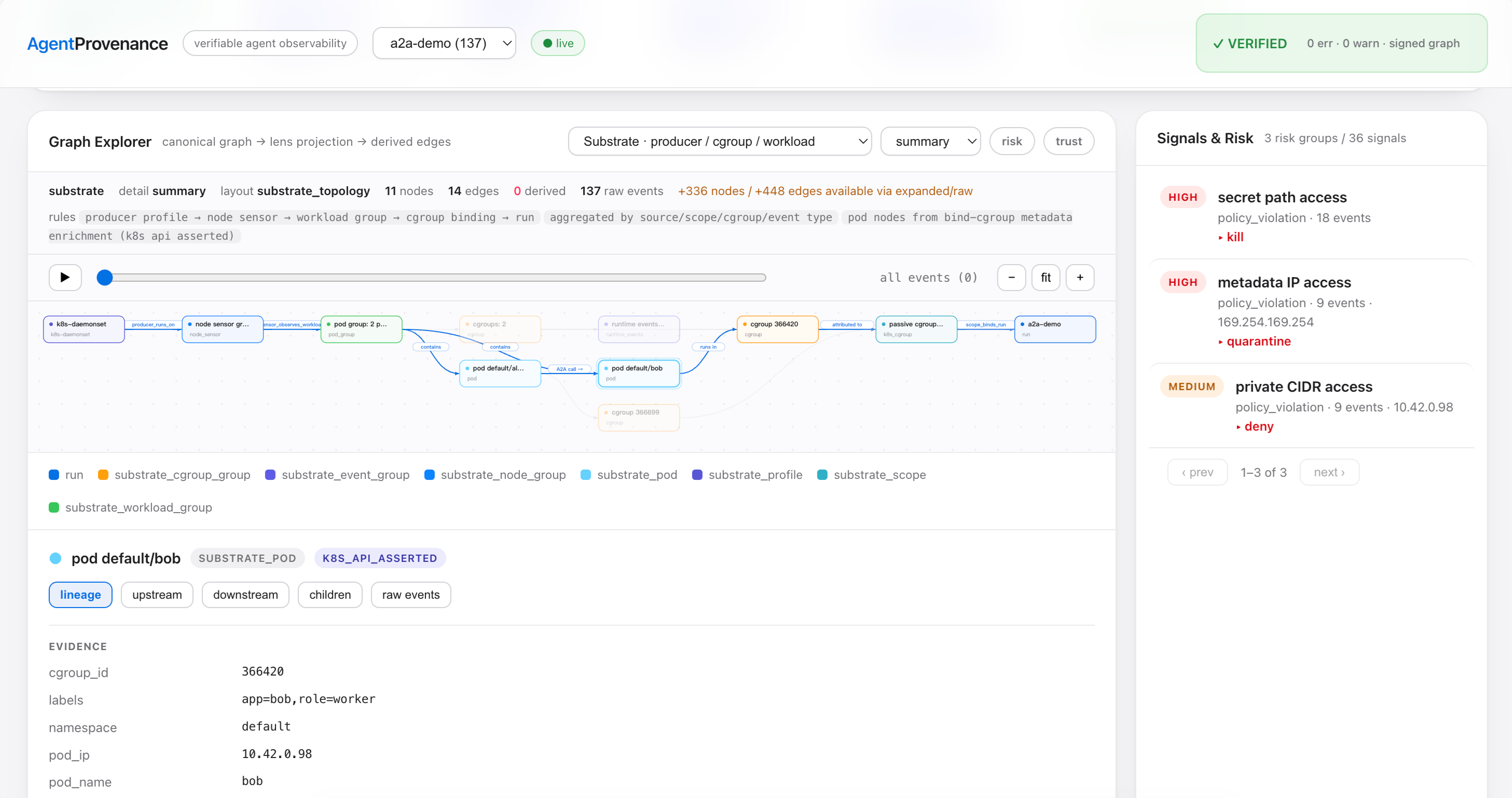Click the event timeline slider handle
The height and width of the screenshot is (798, 1512).
(104, 278)
